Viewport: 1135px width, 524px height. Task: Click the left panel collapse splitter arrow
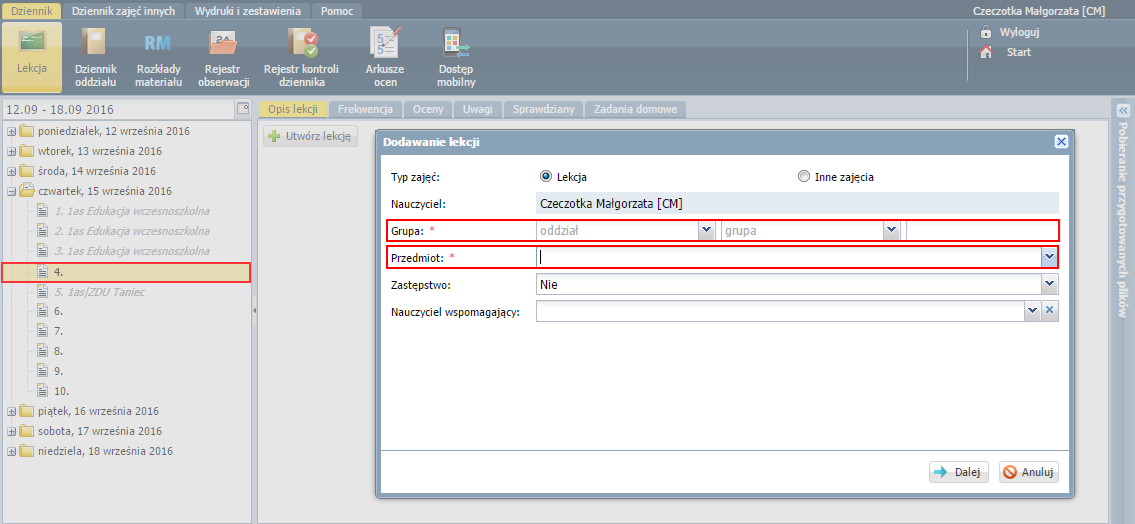tap(254, 310)
